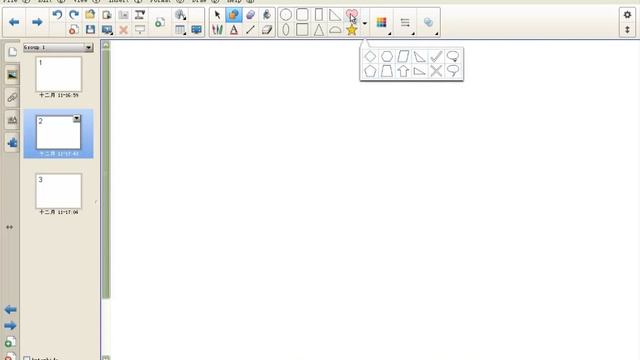Pick the circle shape in the toolbar

tap(286, 15)
